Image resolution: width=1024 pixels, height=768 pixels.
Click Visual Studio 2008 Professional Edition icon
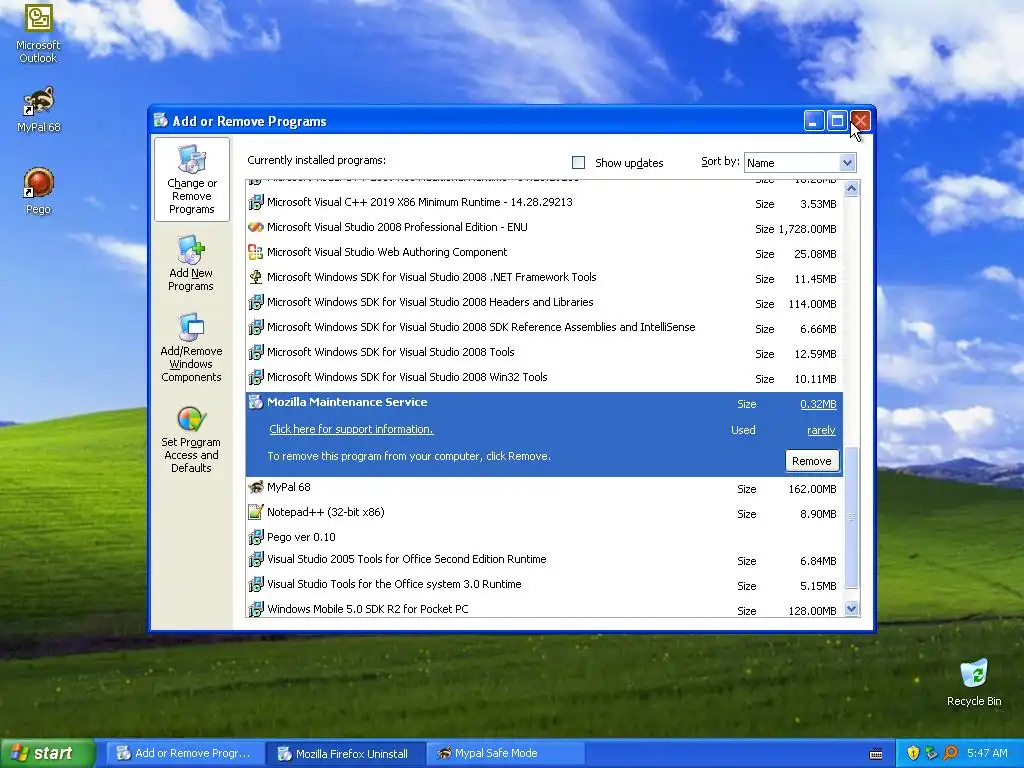(x=256, y=227)
